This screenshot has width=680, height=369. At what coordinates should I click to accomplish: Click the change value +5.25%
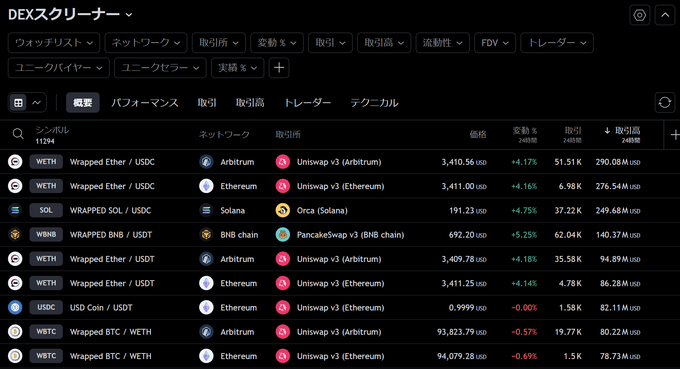point(524,235)
